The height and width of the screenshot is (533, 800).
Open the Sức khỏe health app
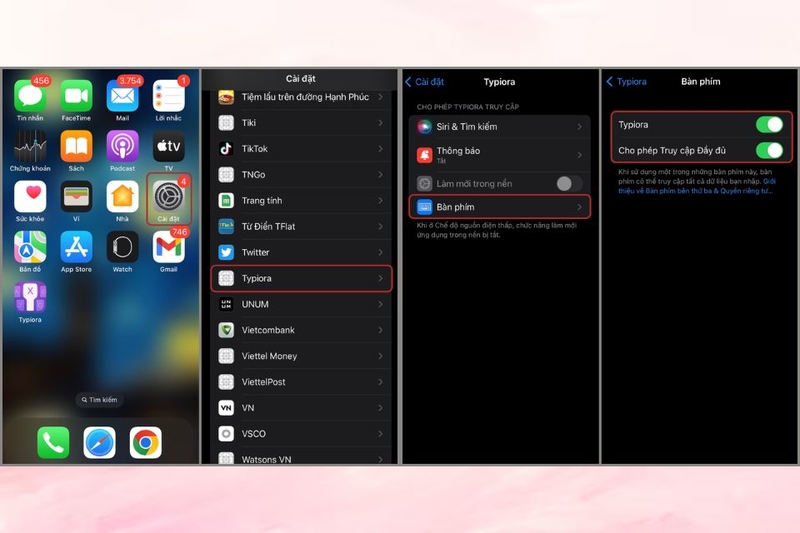[x=30, y=196]
